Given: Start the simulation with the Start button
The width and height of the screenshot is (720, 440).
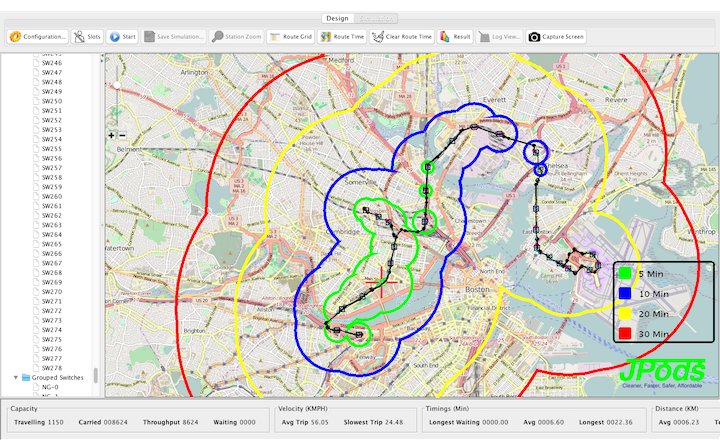Looking at the screenshot, I should 122,37.
